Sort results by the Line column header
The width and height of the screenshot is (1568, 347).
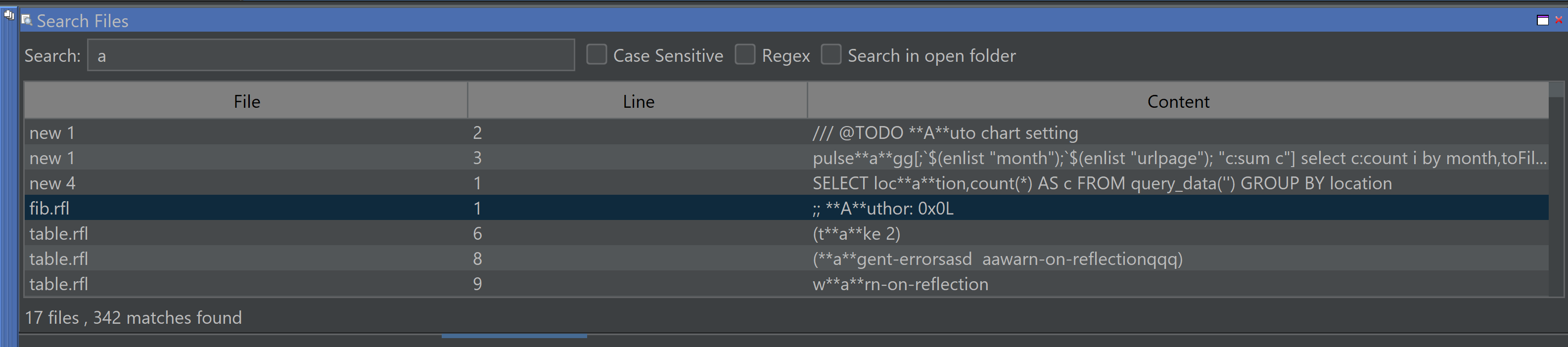pos(638,101)
